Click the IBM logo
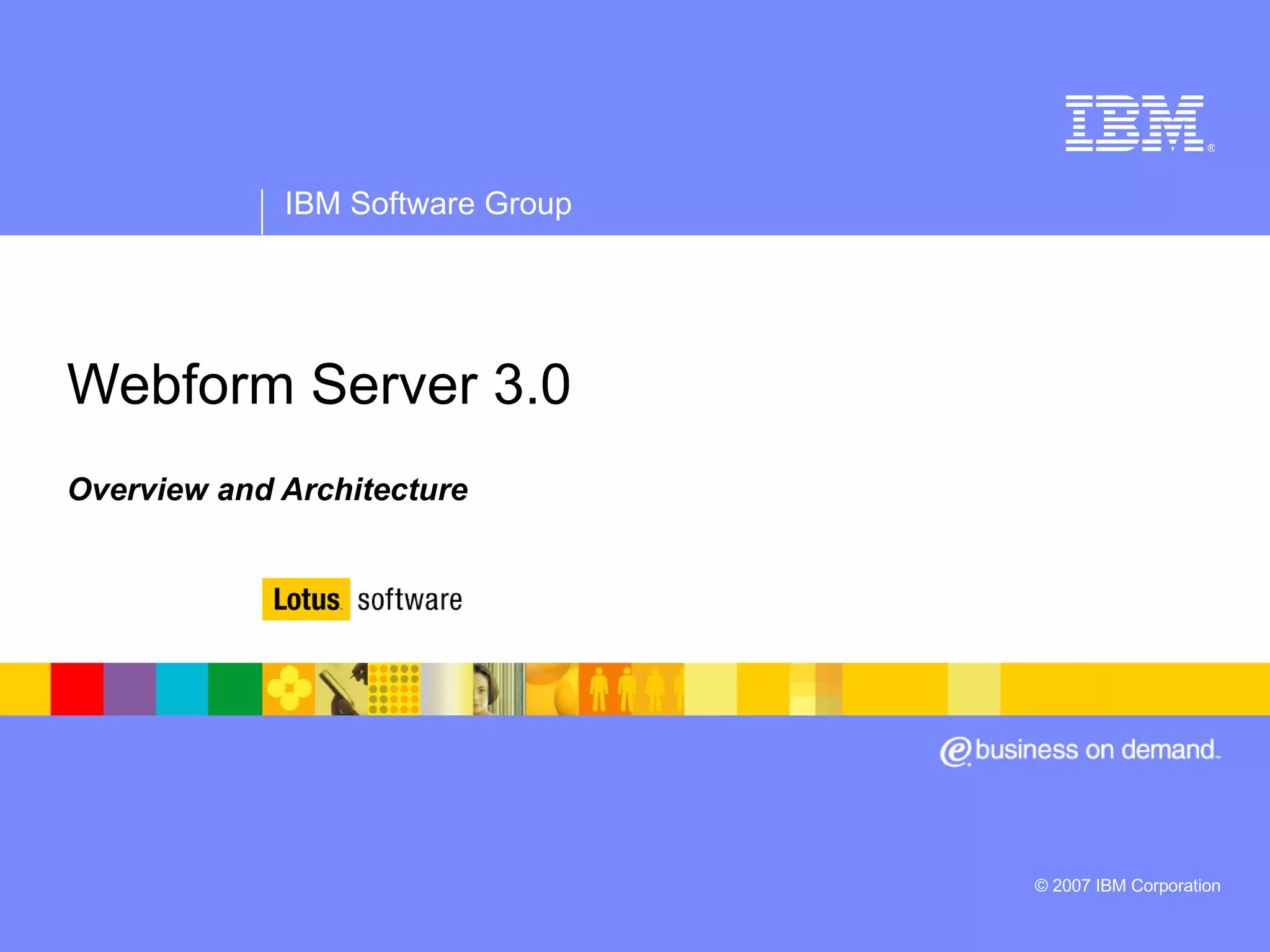 click(1135, 123)
